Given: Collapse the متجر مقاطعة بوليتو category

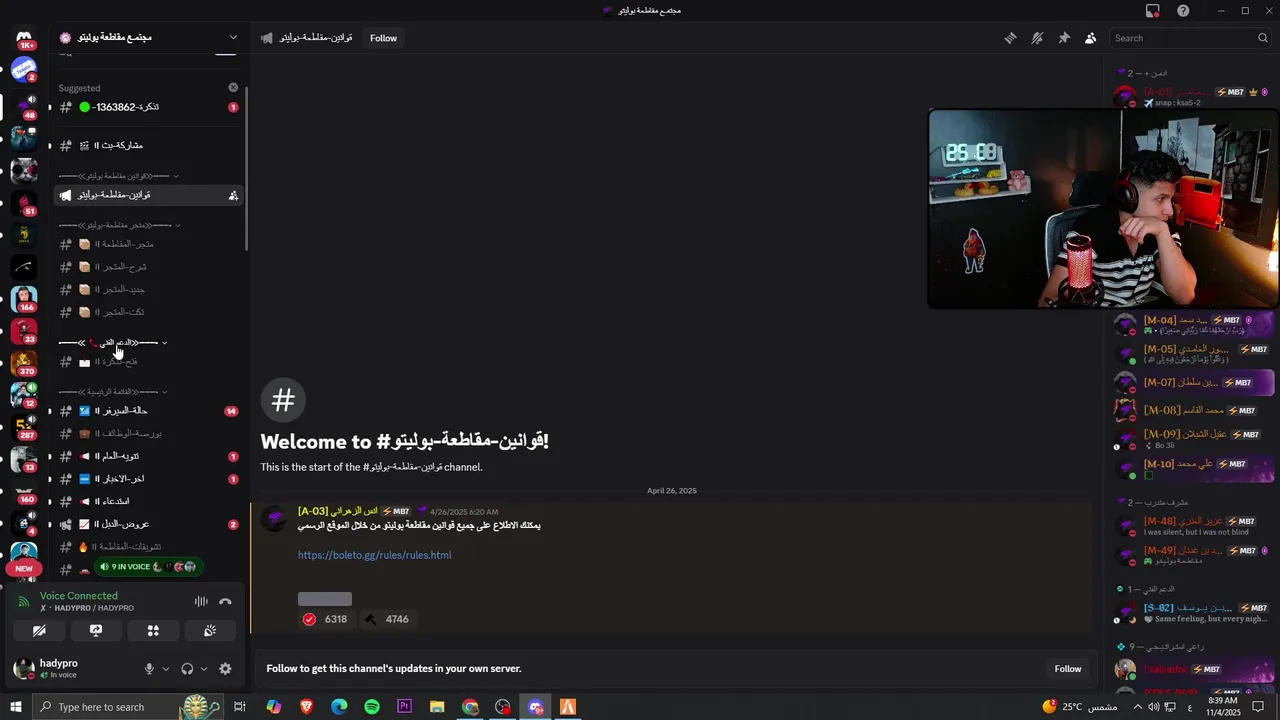Looking at the screenshot, I should pyautogui.click(x=119, y=225).
